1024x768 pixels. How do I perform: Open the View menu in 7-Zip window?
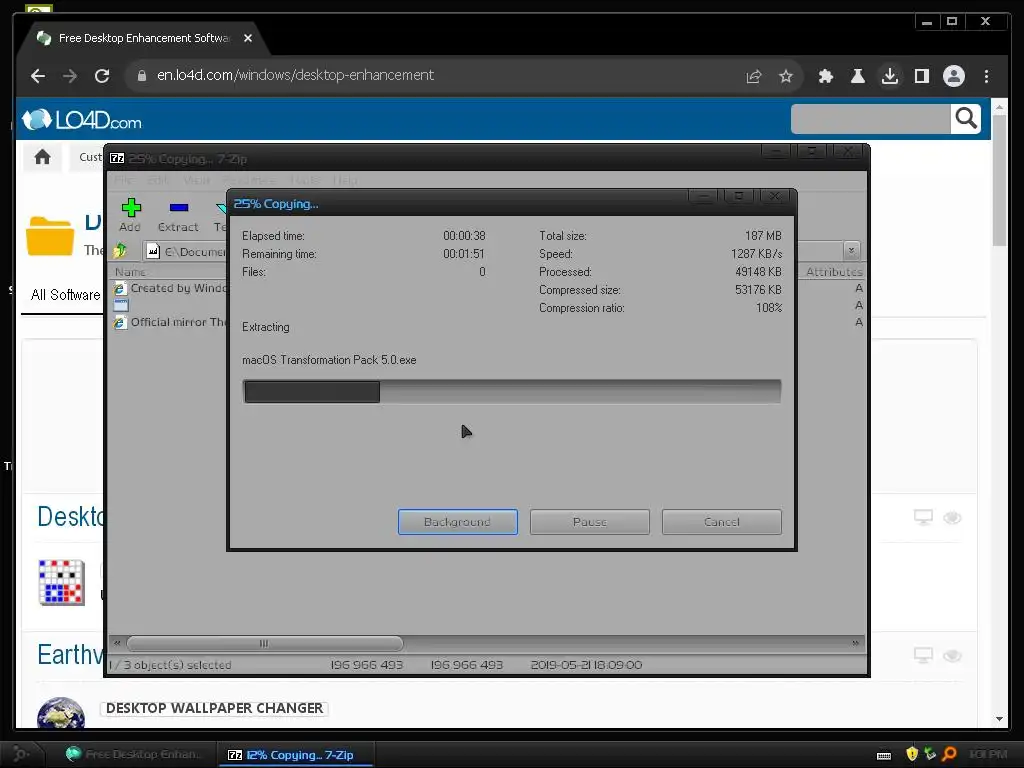(197, 180)
